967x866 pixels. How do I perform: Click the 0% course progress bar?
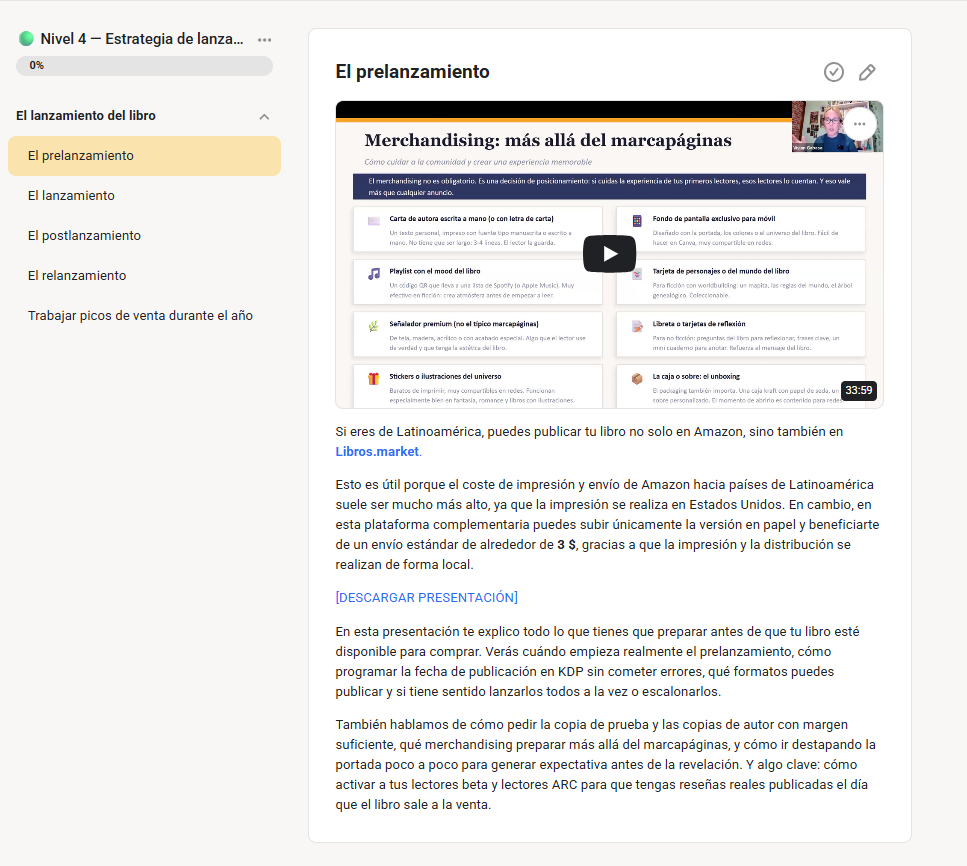click(144, 66)
